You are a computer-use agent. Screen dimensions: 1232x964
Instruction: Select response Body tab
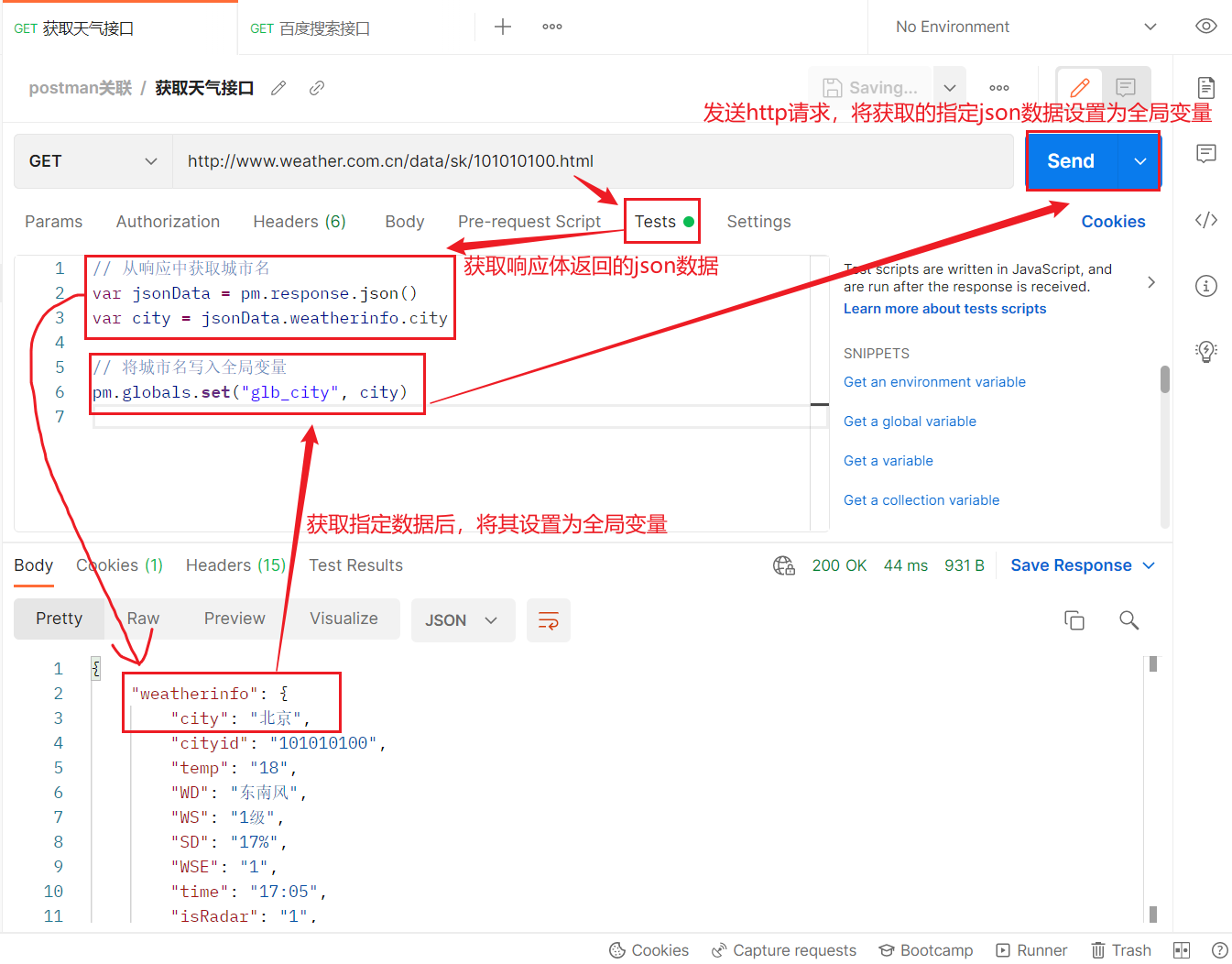click(33, 565)
